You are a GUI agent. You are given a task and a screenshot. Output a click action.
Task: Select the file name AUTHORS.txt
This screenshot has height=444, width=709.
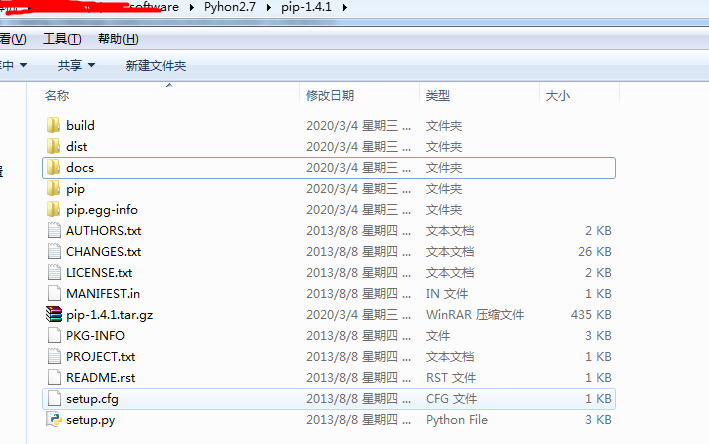[104, 231]
